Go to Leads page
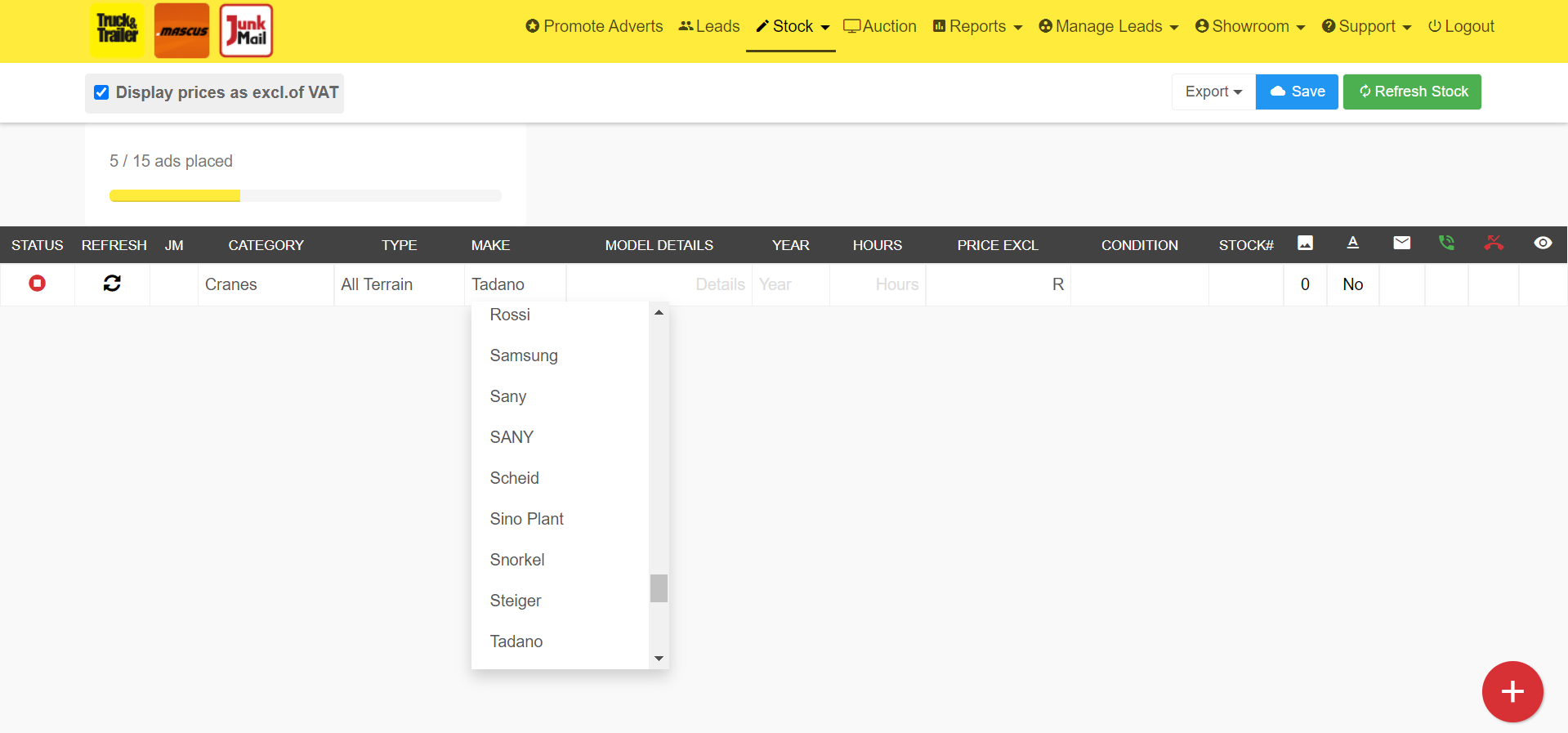1568x733 pixels. pyautogui.click(x=709, y=26)
